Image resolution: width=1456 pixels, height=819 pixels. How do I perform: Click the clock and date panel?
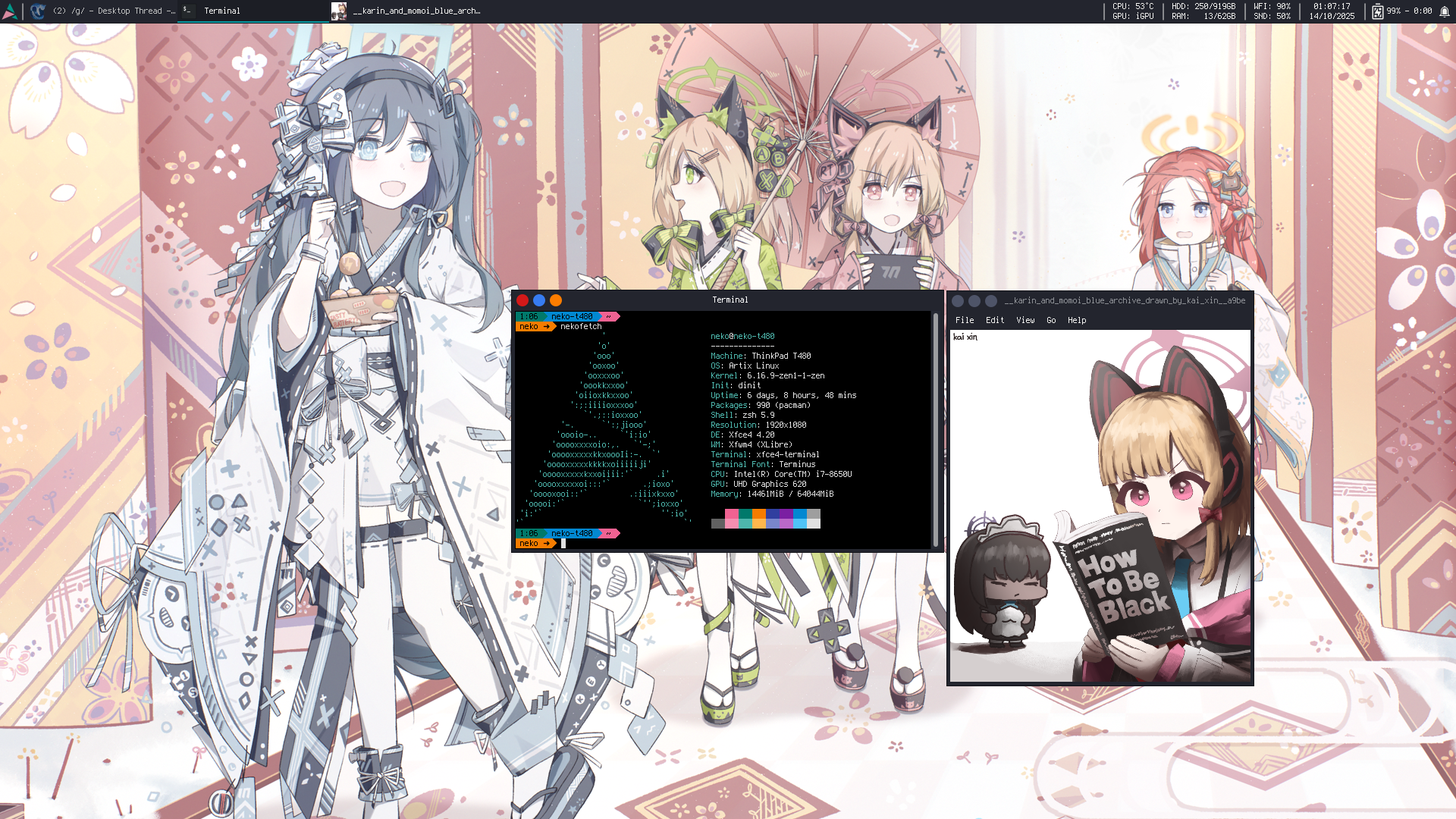[x=1332, y=11]
